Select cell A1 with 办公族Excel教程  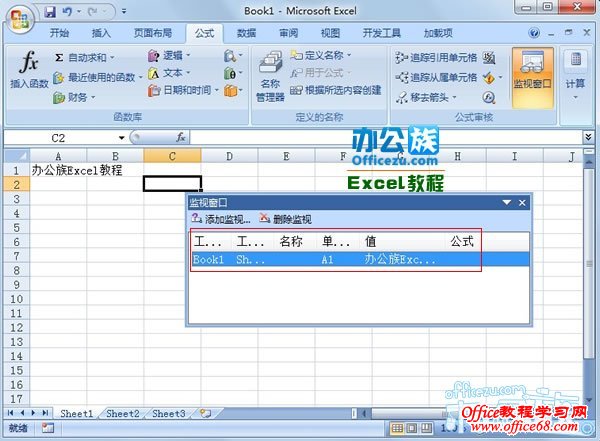pyautogui.click(x=58, y=170)
